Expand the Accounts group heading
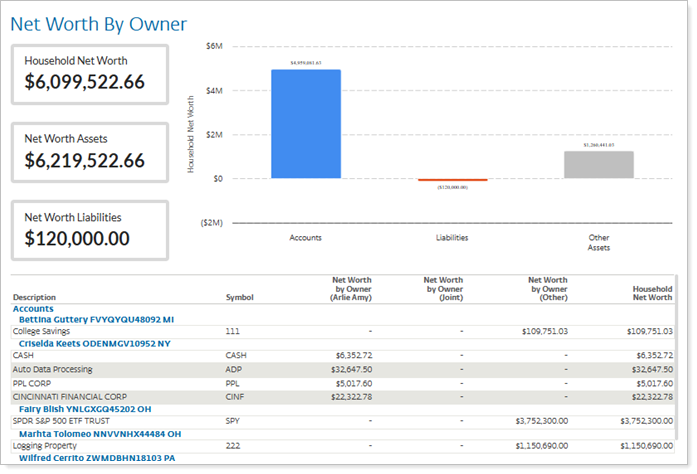The image size is (697, 474). [x=33, y=309]
